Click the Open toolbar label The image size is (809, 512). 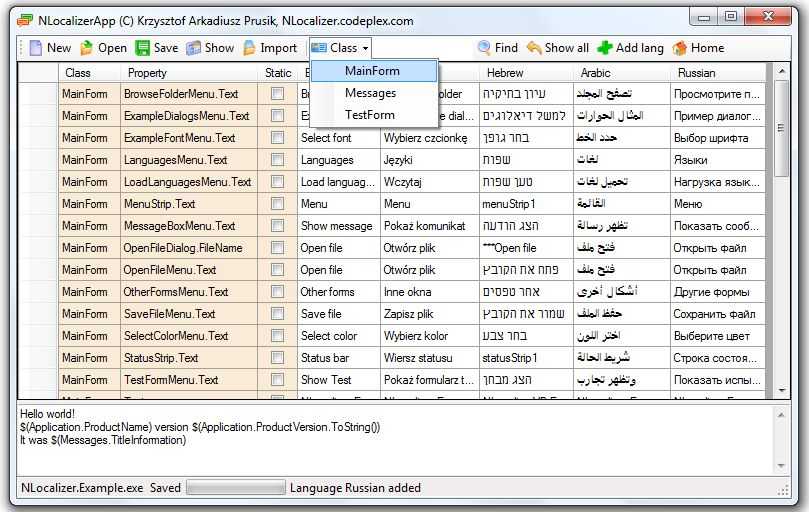click(112, 48)
